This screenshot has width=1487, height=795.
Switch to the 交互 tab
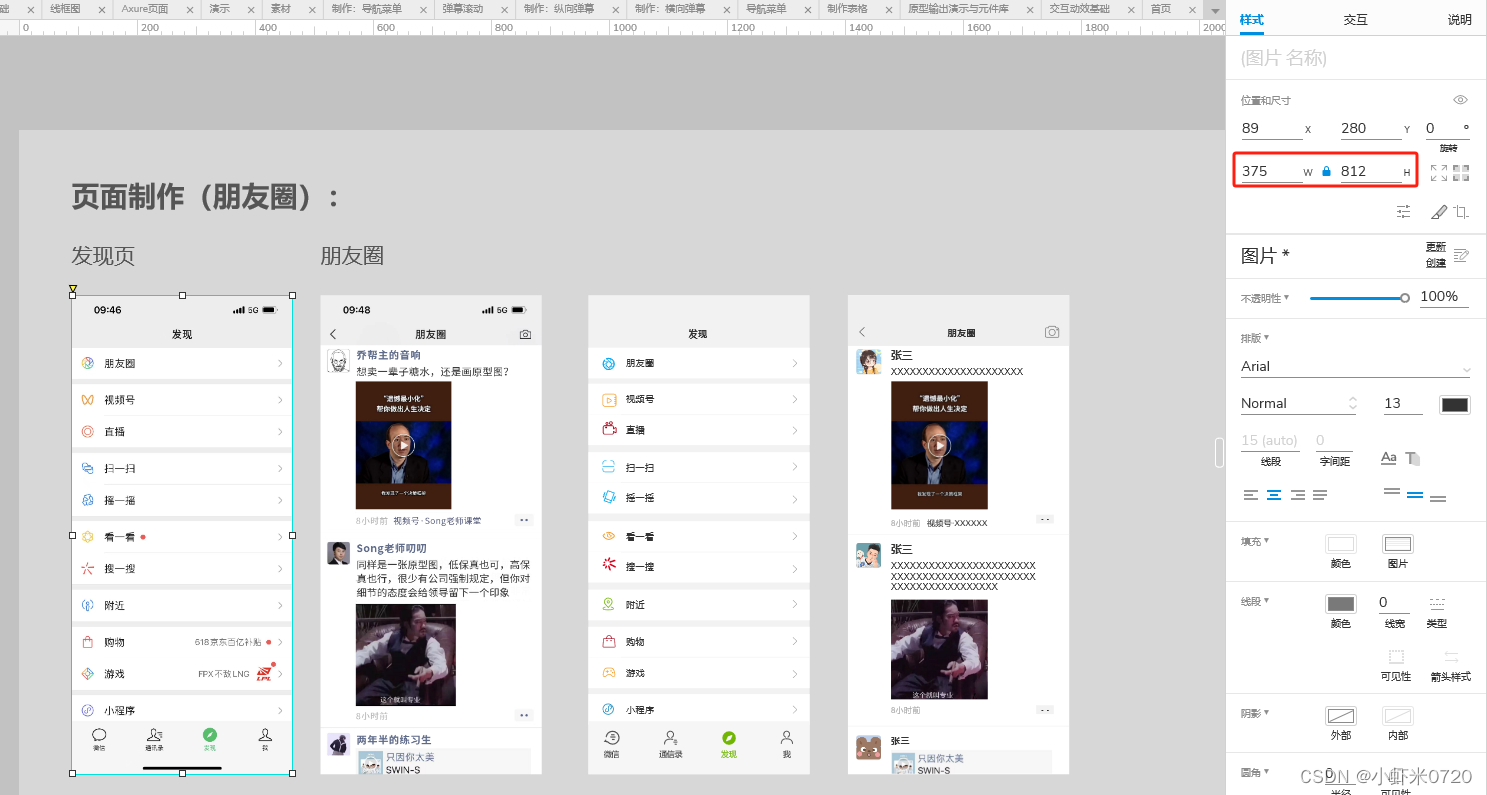click(x=1355, y=19)
